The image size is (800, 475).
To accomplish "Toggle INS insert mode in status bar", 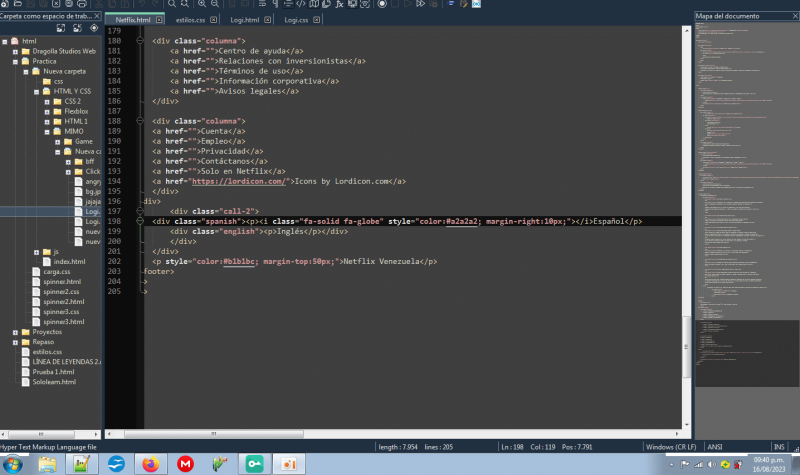I will click(779, 446).
